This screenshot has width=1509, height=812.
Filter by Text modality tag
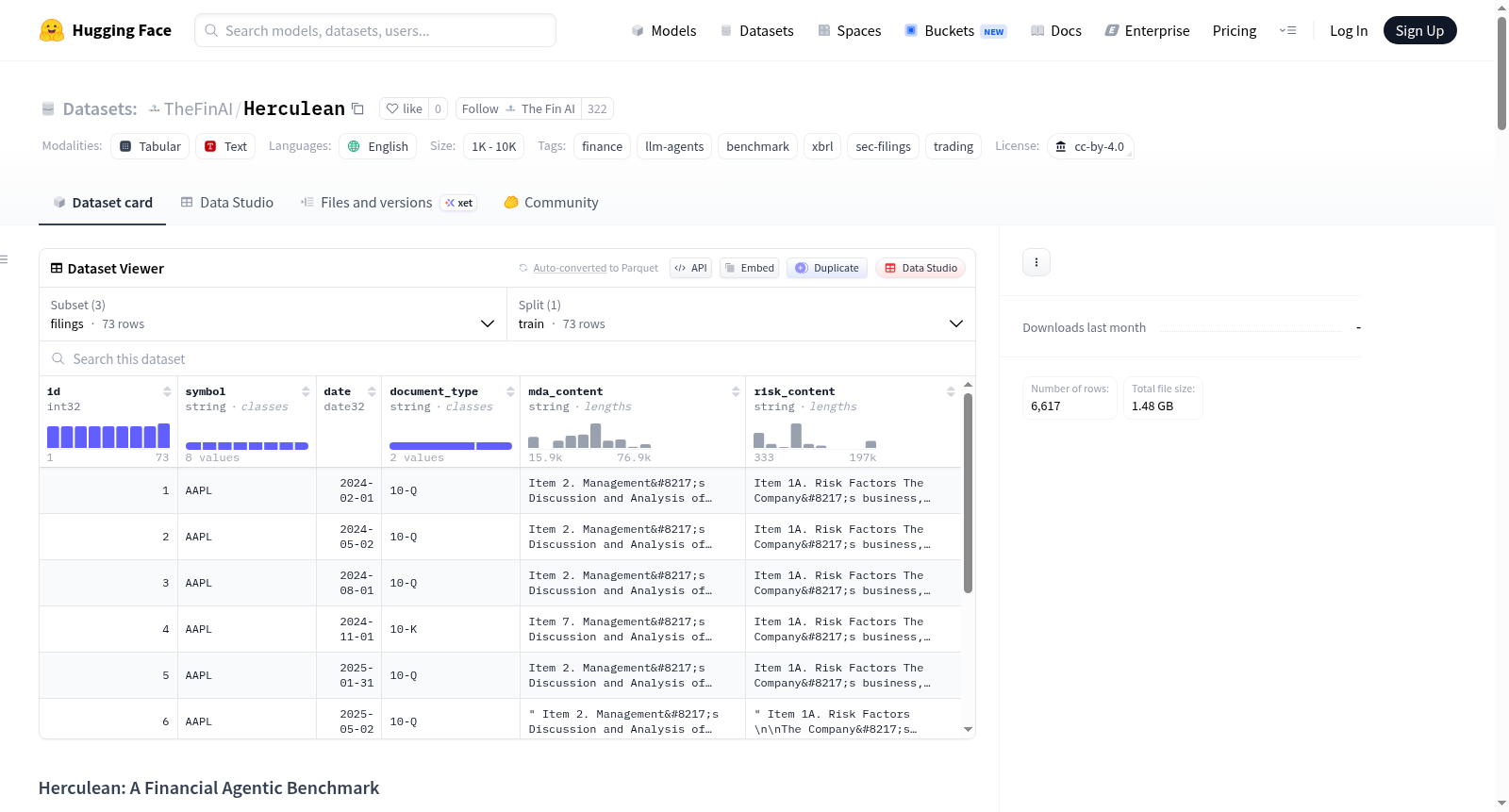point(225,146)
